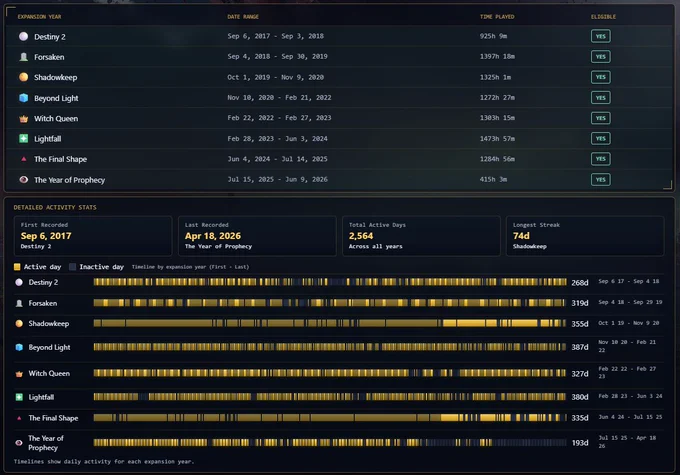Click the 1397h 18m time played value
Viewport: 680px width, 475px height.
click(497, 56)
